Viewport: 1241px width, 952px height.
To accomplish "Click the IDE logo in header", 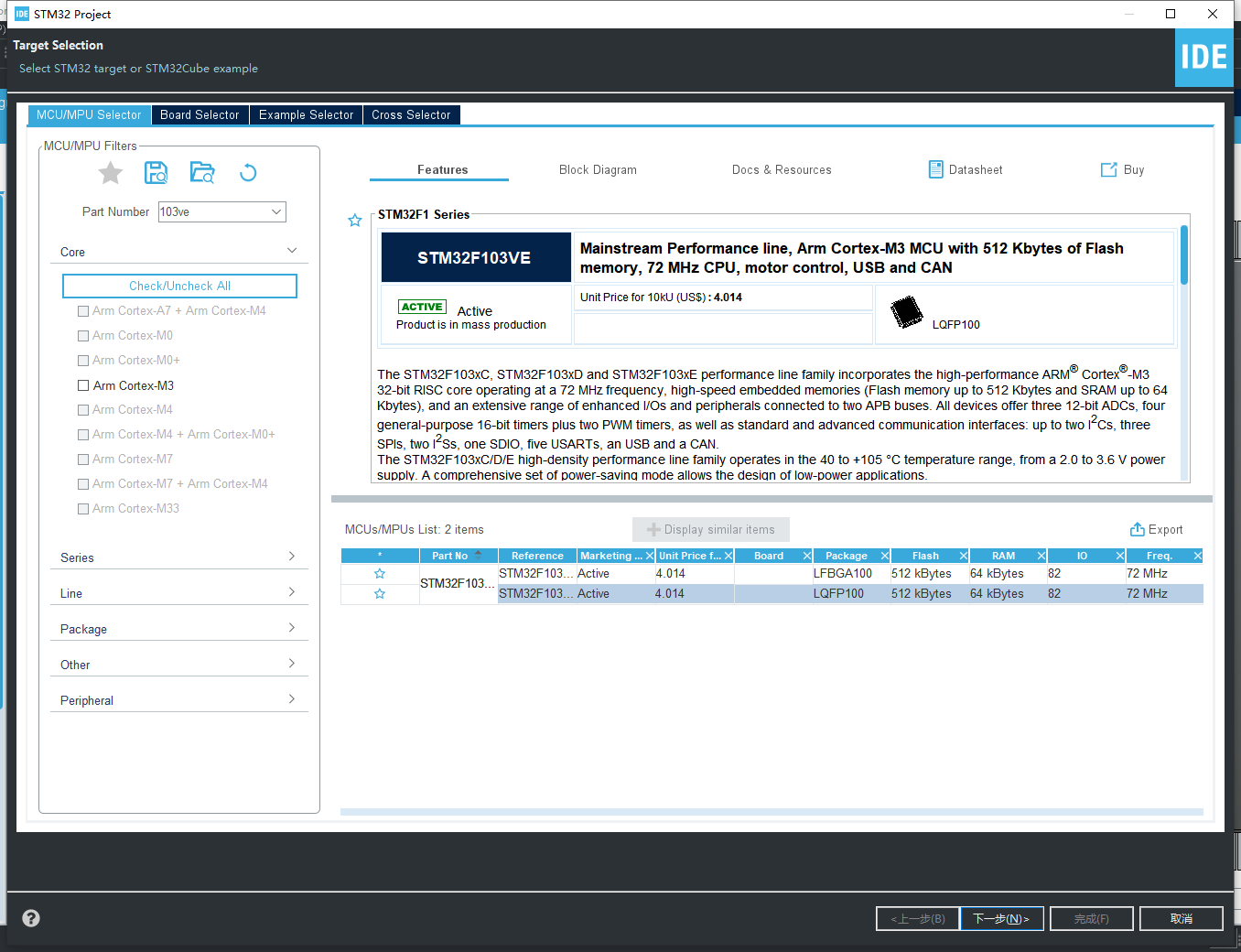I will [x=1203, y=58].
